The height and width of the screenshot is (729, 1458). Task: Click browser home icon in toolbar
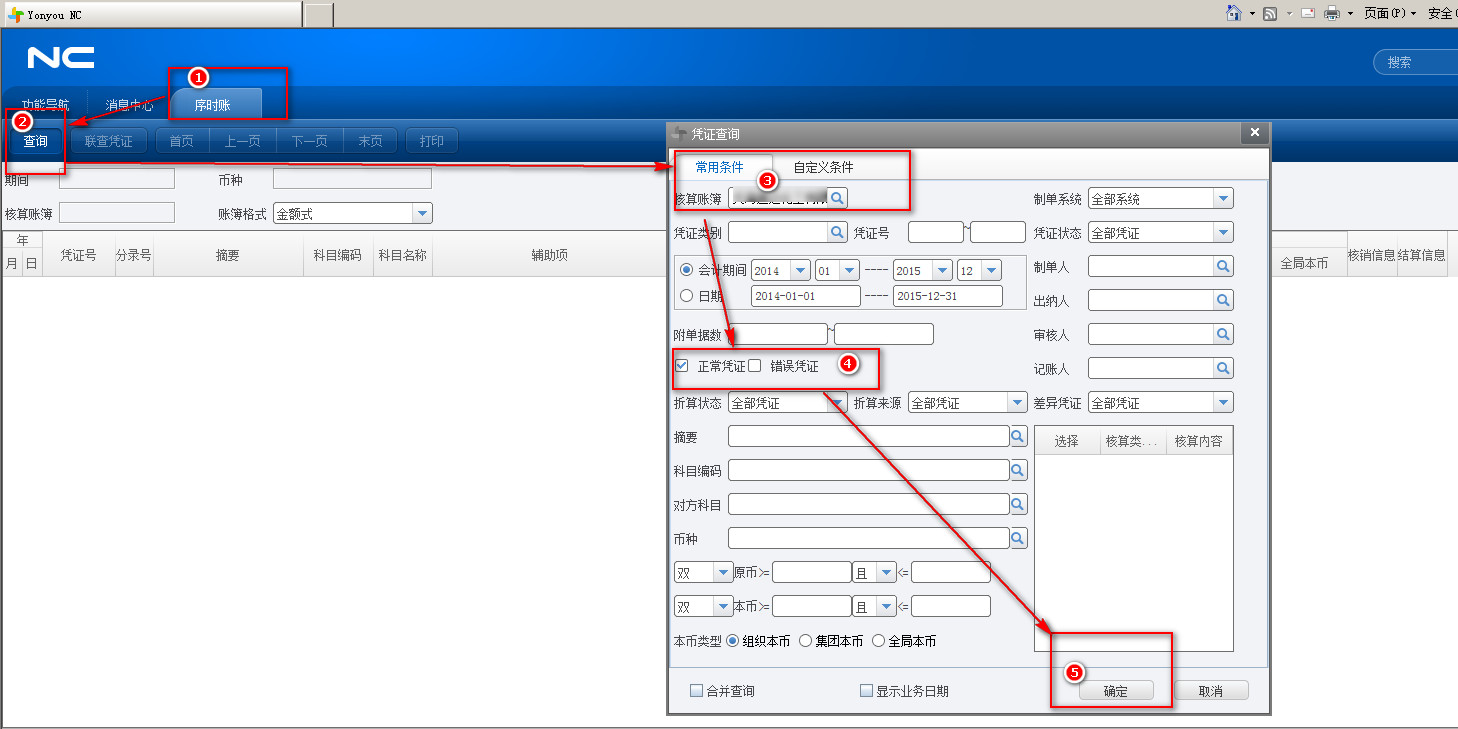[x=1234, y=13]
